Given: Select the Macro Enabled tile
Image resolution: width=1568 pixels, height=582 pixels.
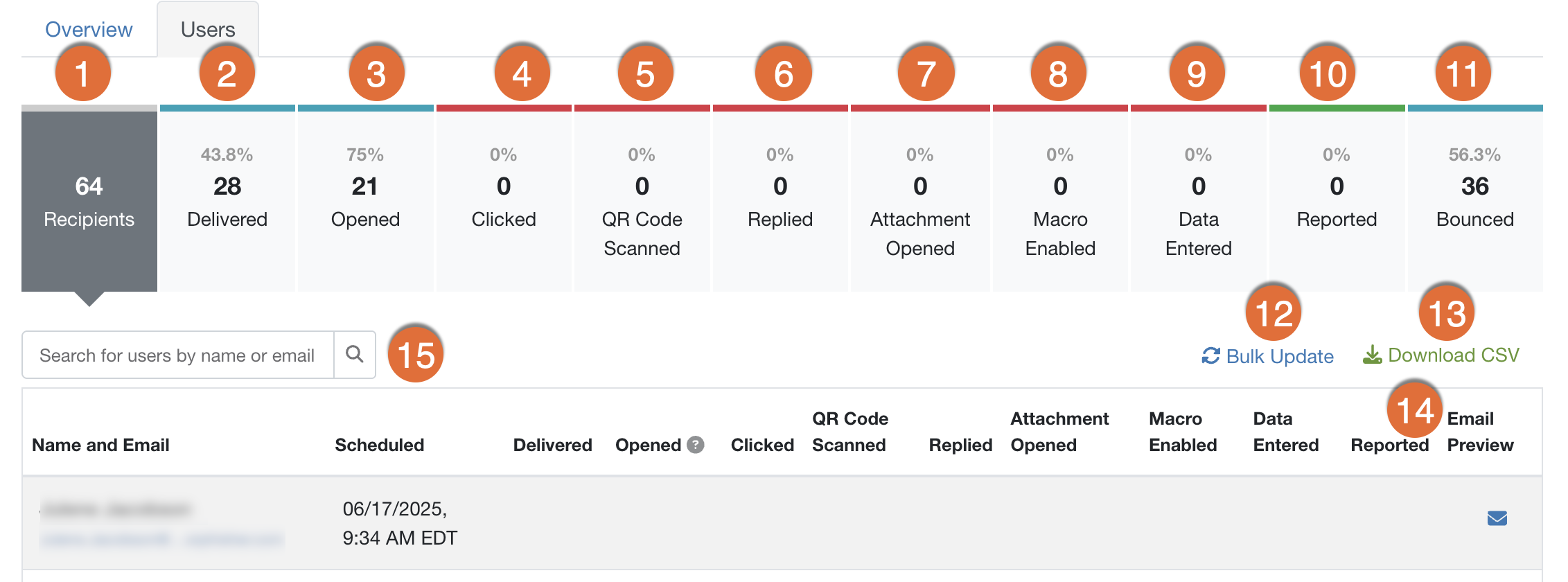Looking at the screenshot, I should click(x=1060, y=201).
